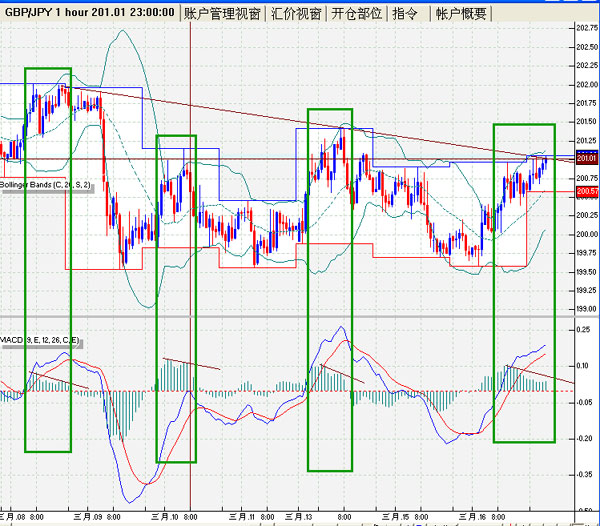Click the 200.57 red price tag
The image size is (600, 526).
[x=587, y=191]
